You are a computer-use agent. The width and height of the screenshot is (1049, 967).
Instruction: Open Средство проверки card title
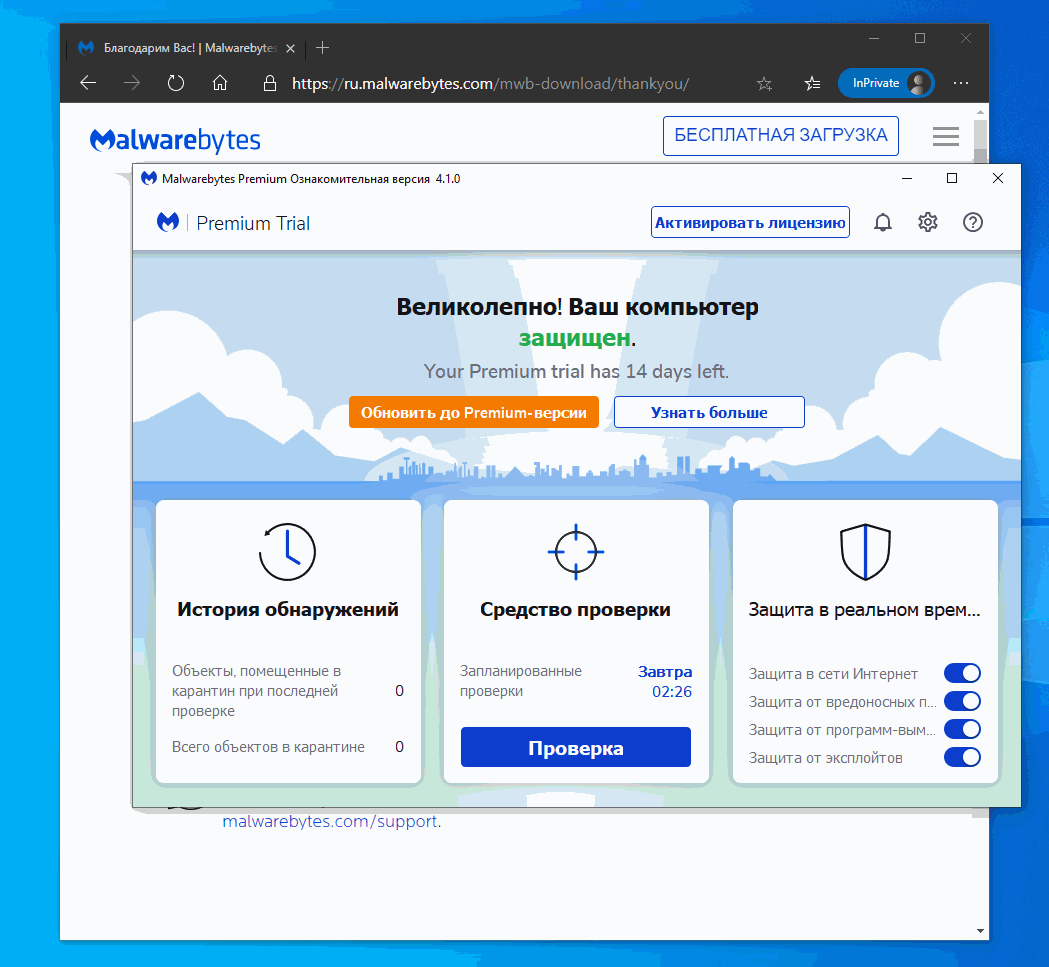575,610
